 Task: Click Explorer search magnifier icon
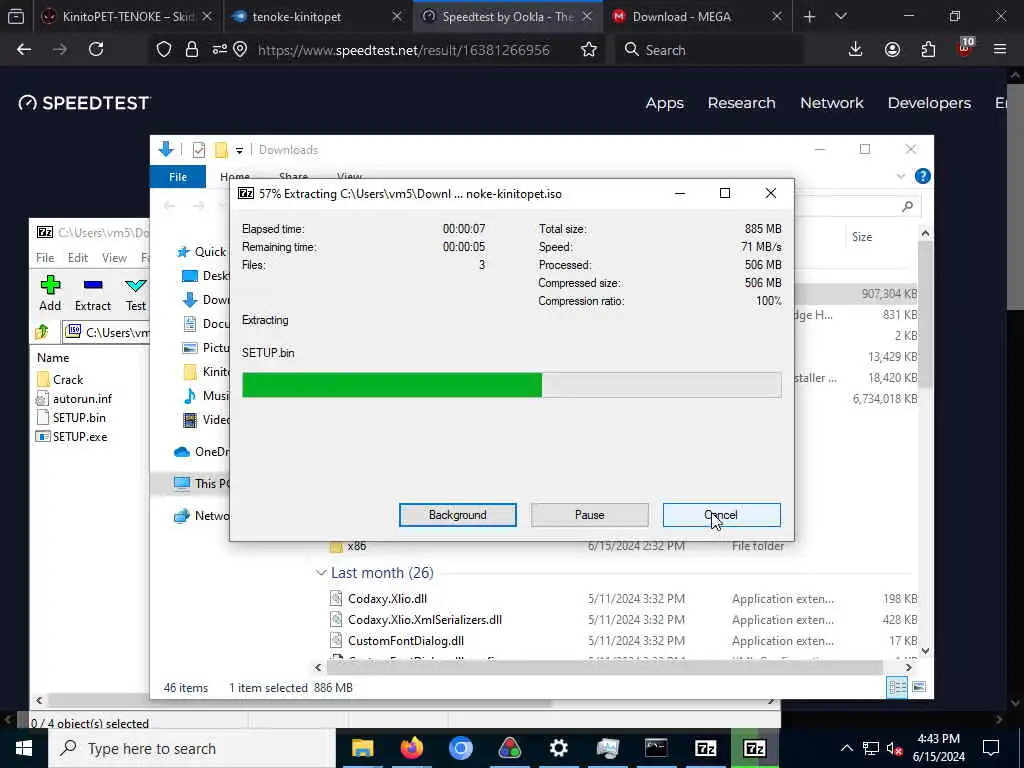click(x=907, y=206)
